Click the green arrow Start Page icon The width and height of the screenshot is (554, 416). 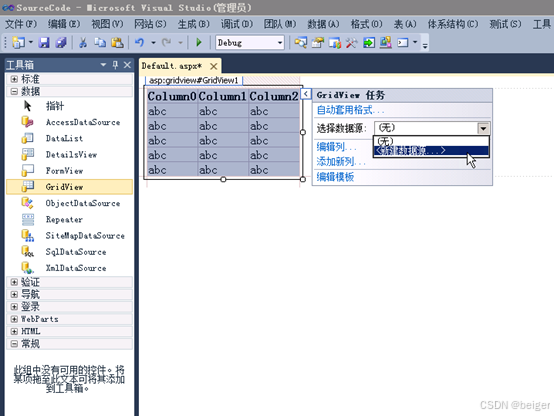click(x=369, y=43)
